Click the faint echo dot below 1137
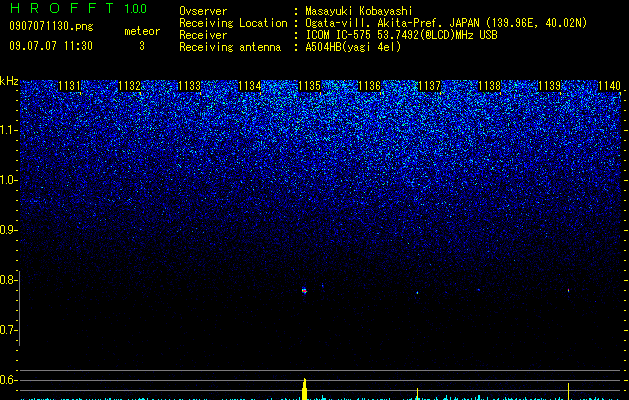 click(417, 293)
